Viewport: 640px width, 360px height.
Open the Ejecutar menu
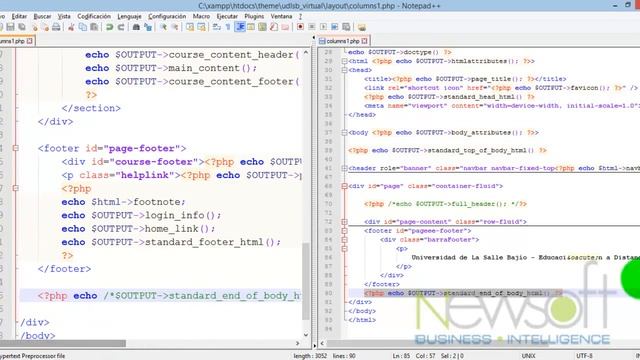tap(227, 16)
